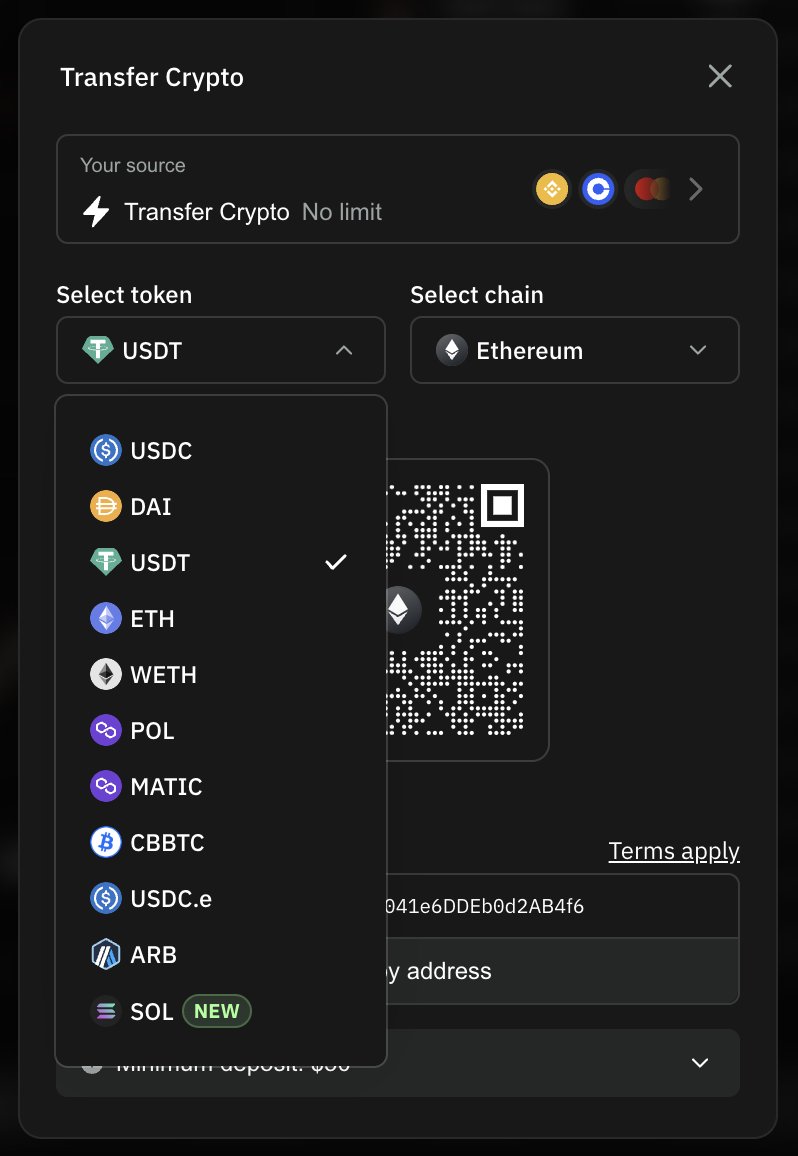Collapse the USDT select token dropdown
Viewport: 798px width, 1156px height.
tap(221, 350)
